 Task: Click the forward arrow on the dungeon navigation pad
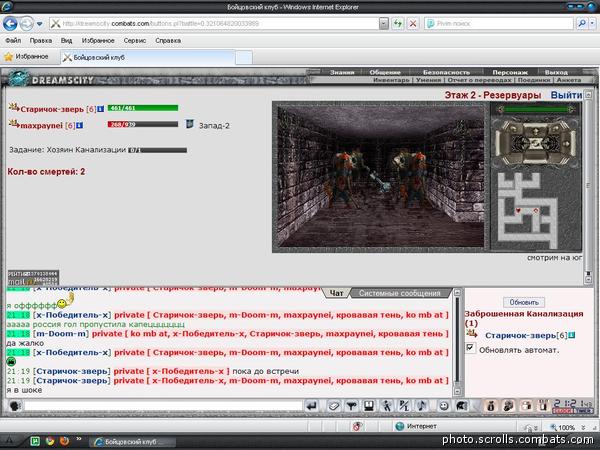[x=536, y=130]
